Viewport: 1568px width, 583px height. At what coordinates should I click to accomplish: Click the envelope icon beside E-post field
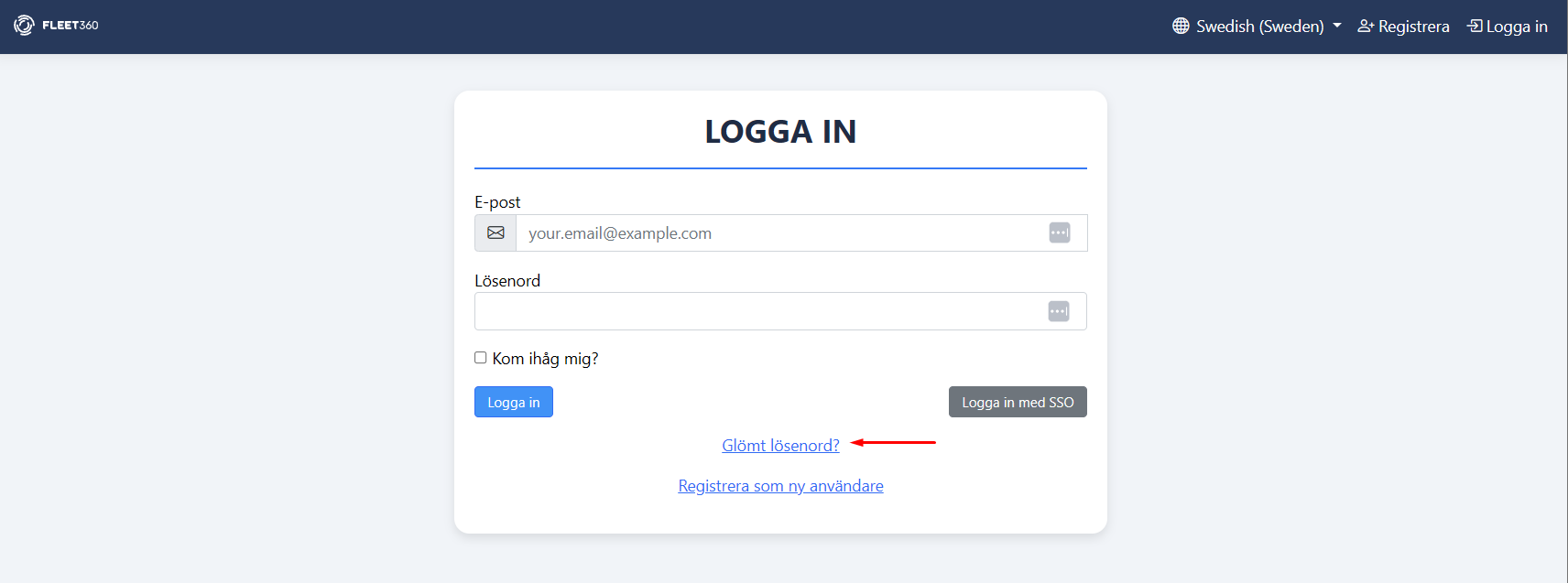click(495, 232)
